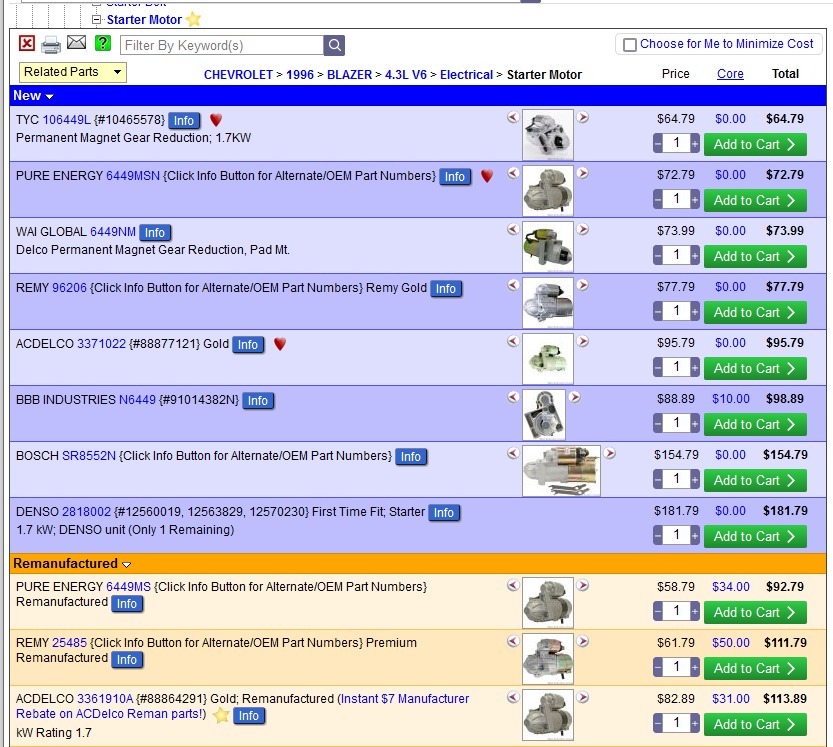Open the Related Parts dropdown
This screenshot has height=747, width=833.
click(73, 72)
